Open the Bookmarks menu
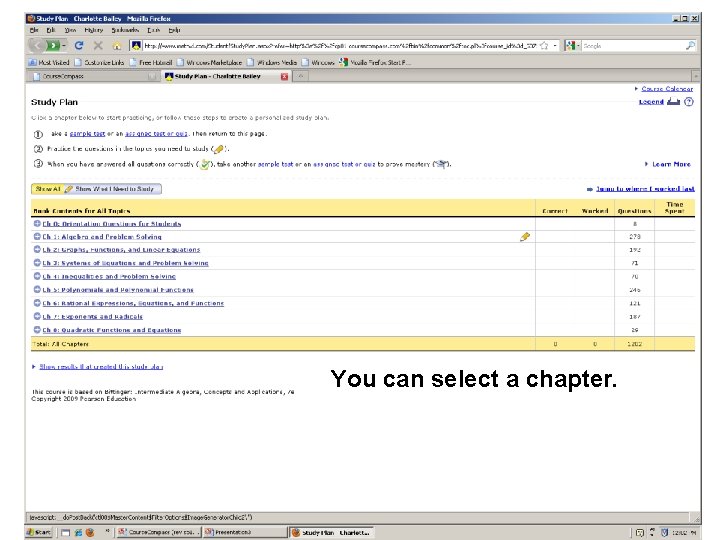This screenshot has height=540, width=720. point(125,30)
